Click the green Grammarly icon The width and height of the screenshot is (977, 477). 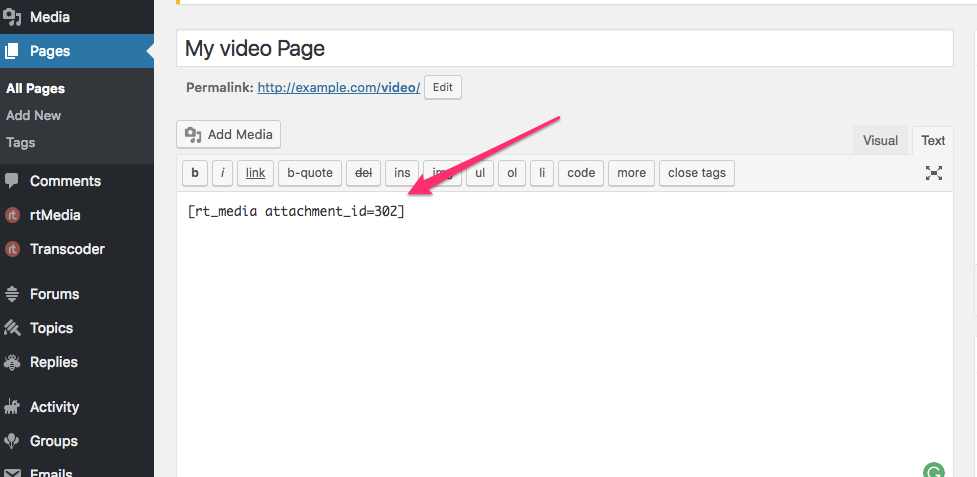[x=933, y=471]
